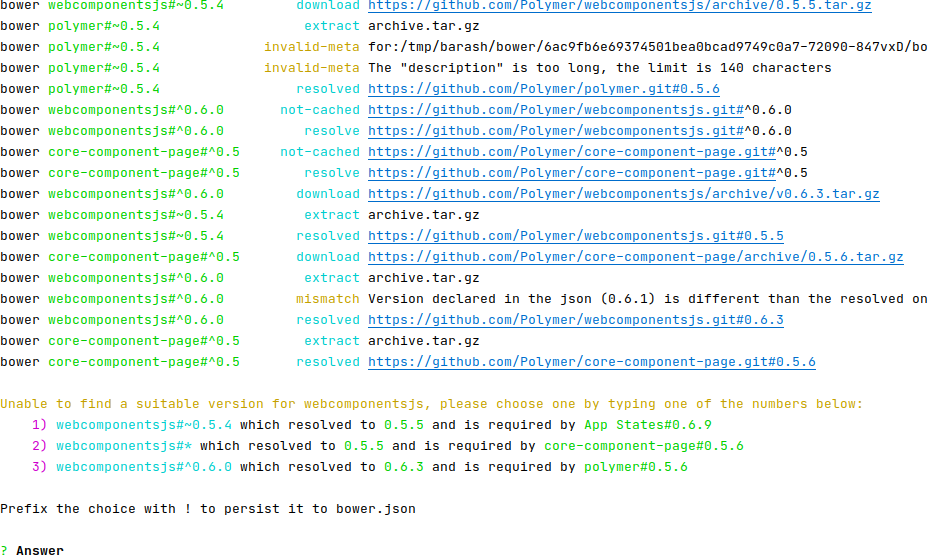Click the webcomponentsjs.git not-cached link
The width and height of the screenshot is (928, 559).
tap(556, 110)
